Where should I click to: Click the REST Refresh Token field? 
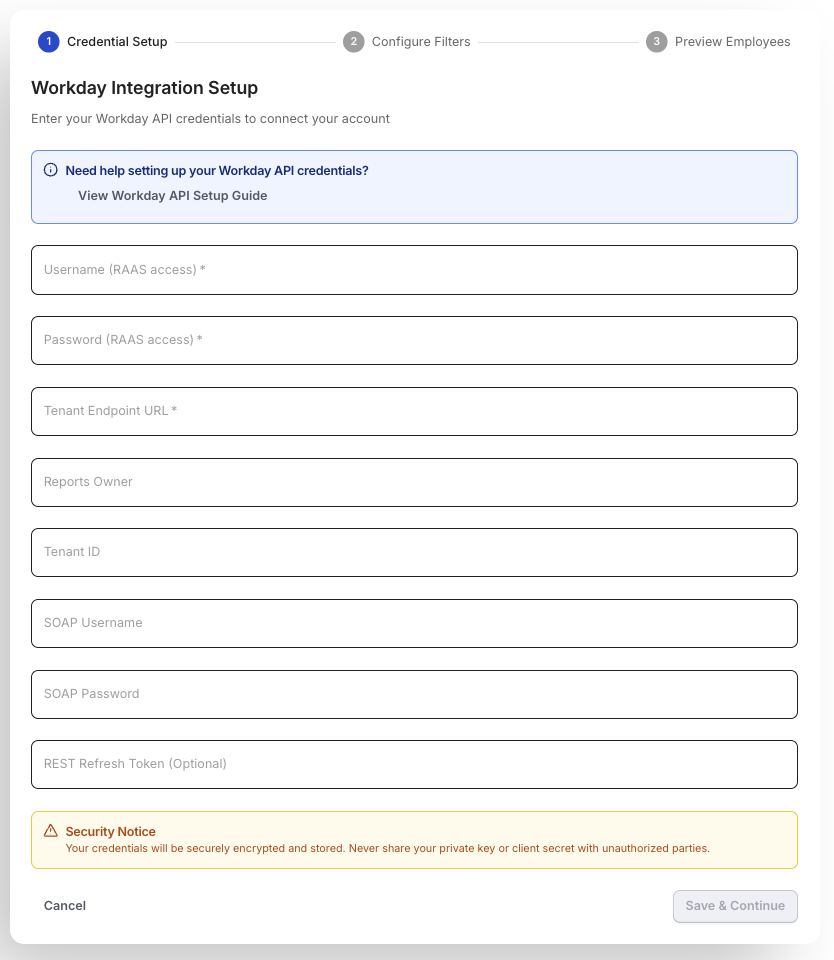pyautogui.click(x=415, y=765)
